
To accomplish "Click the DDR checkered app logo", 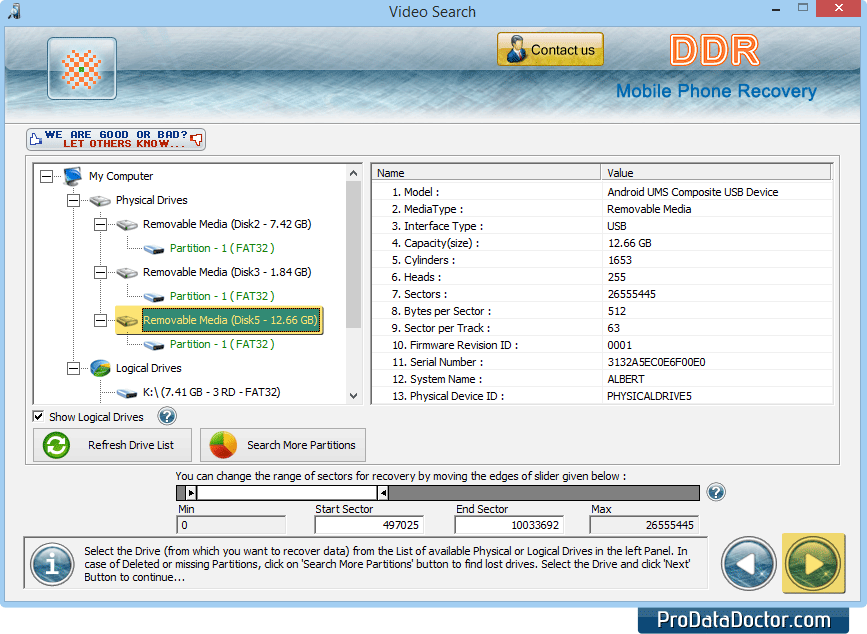I will [81, 68].
